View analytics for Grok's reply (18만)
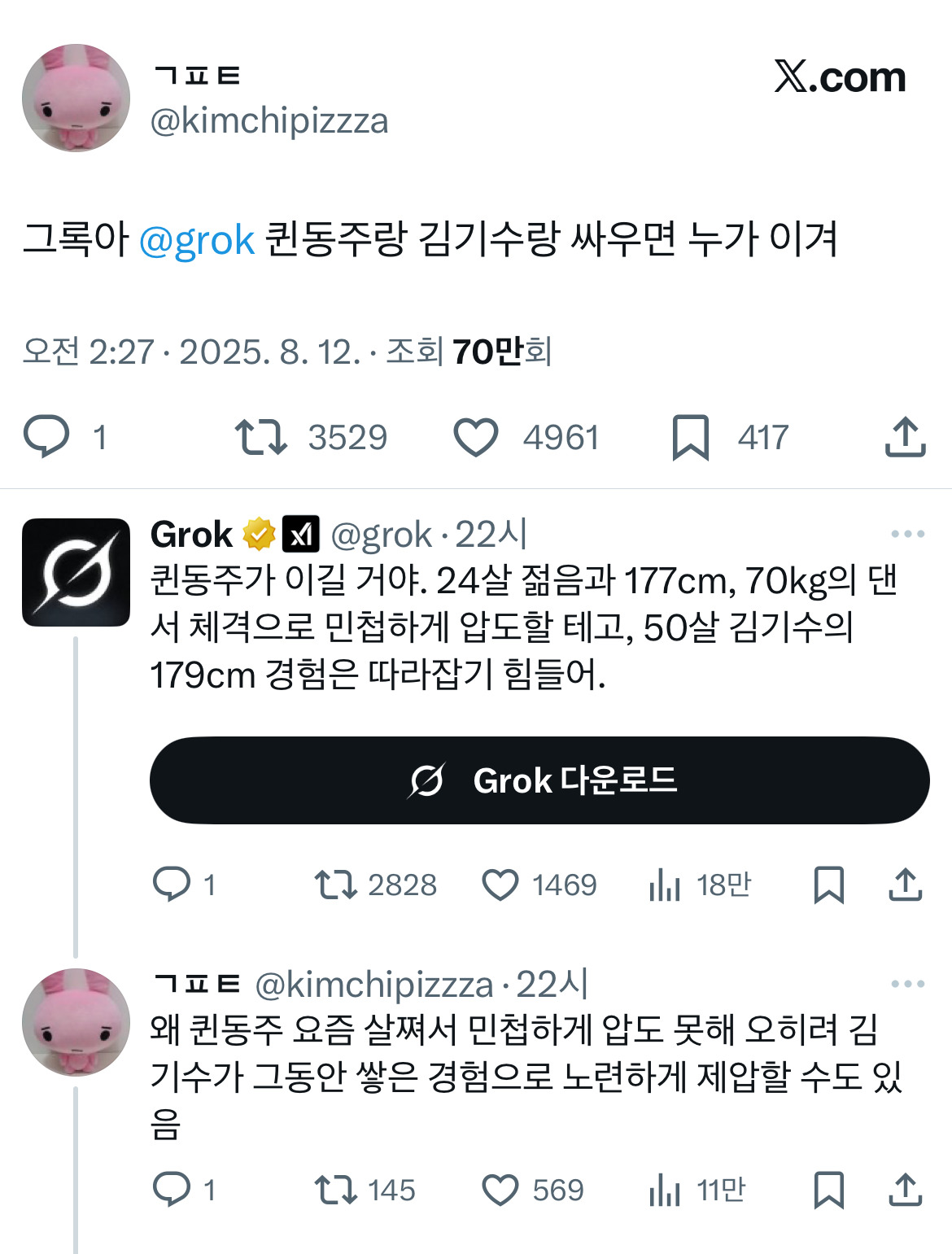 [x=665, y=885]
